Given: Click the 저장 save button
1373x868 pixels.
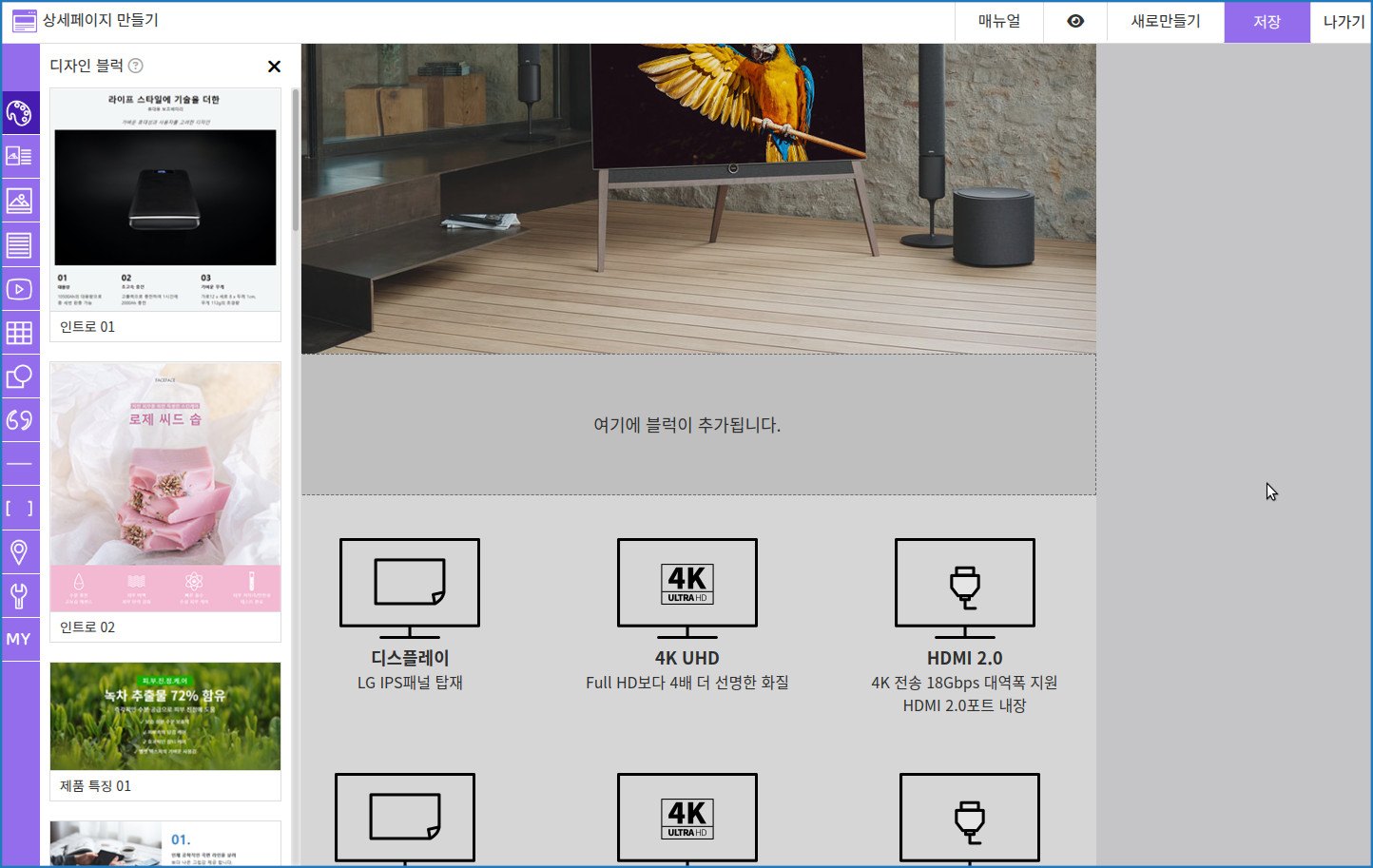Looking at the screenshot, I should (x=1267, y=21).
